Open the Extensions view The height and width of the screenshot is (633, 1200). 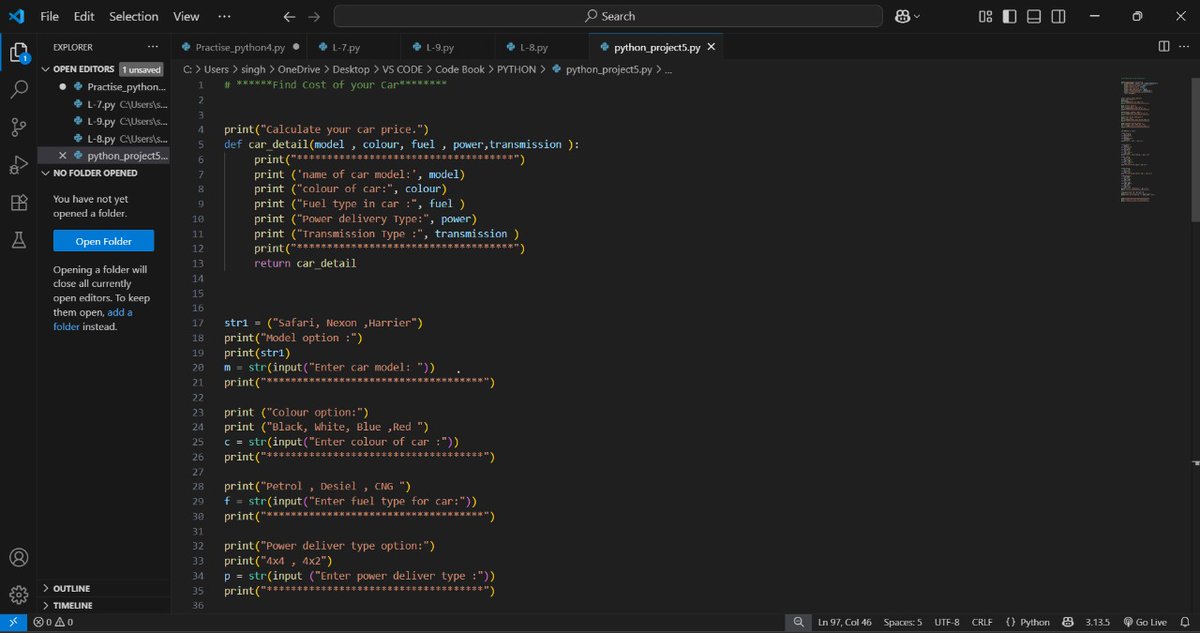coord(18,202)
